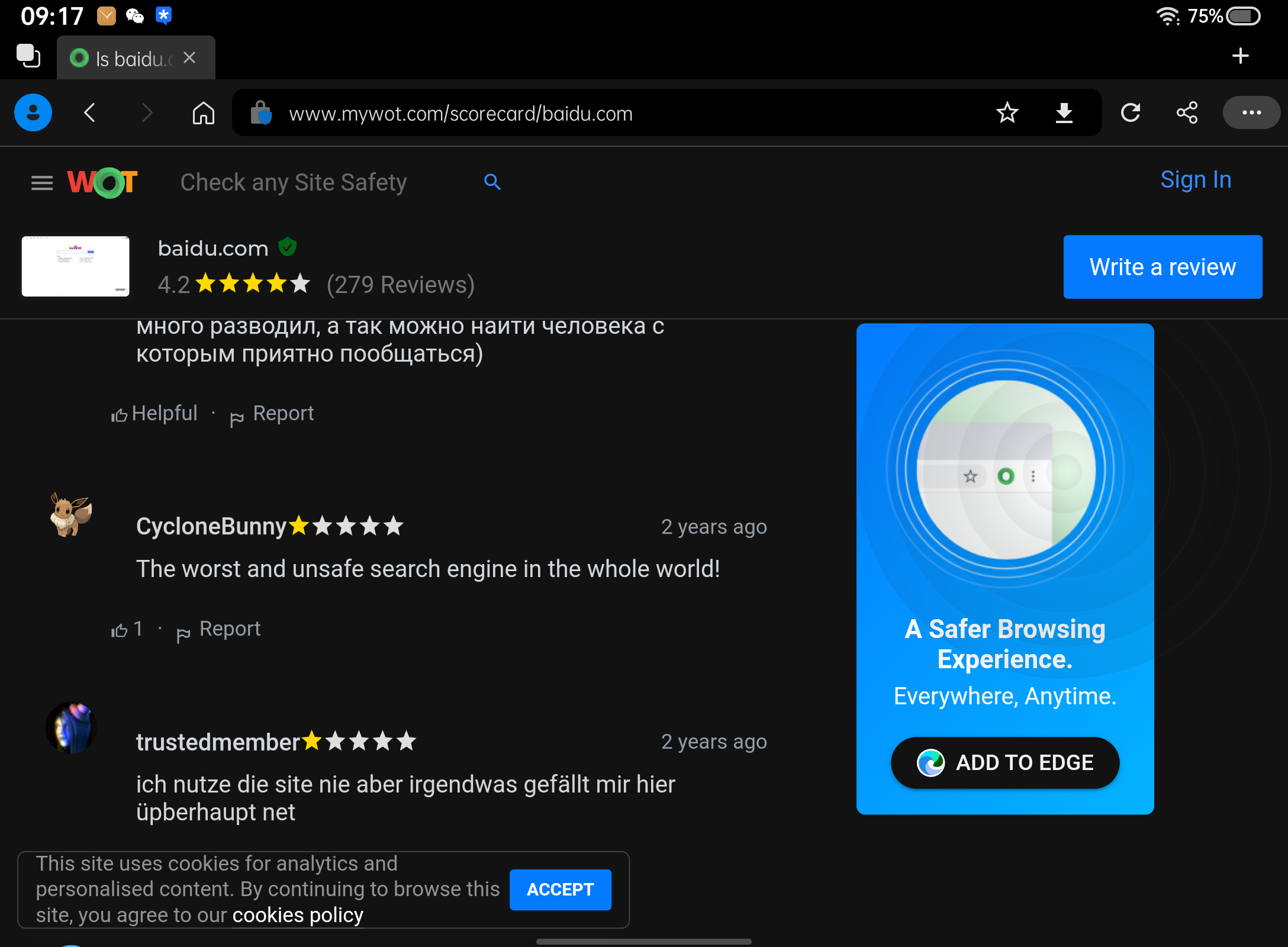Viewport: 1288px width, 947px height.
Task: Select 'The worst and unsafe search engine' review text
Action: 428,569
